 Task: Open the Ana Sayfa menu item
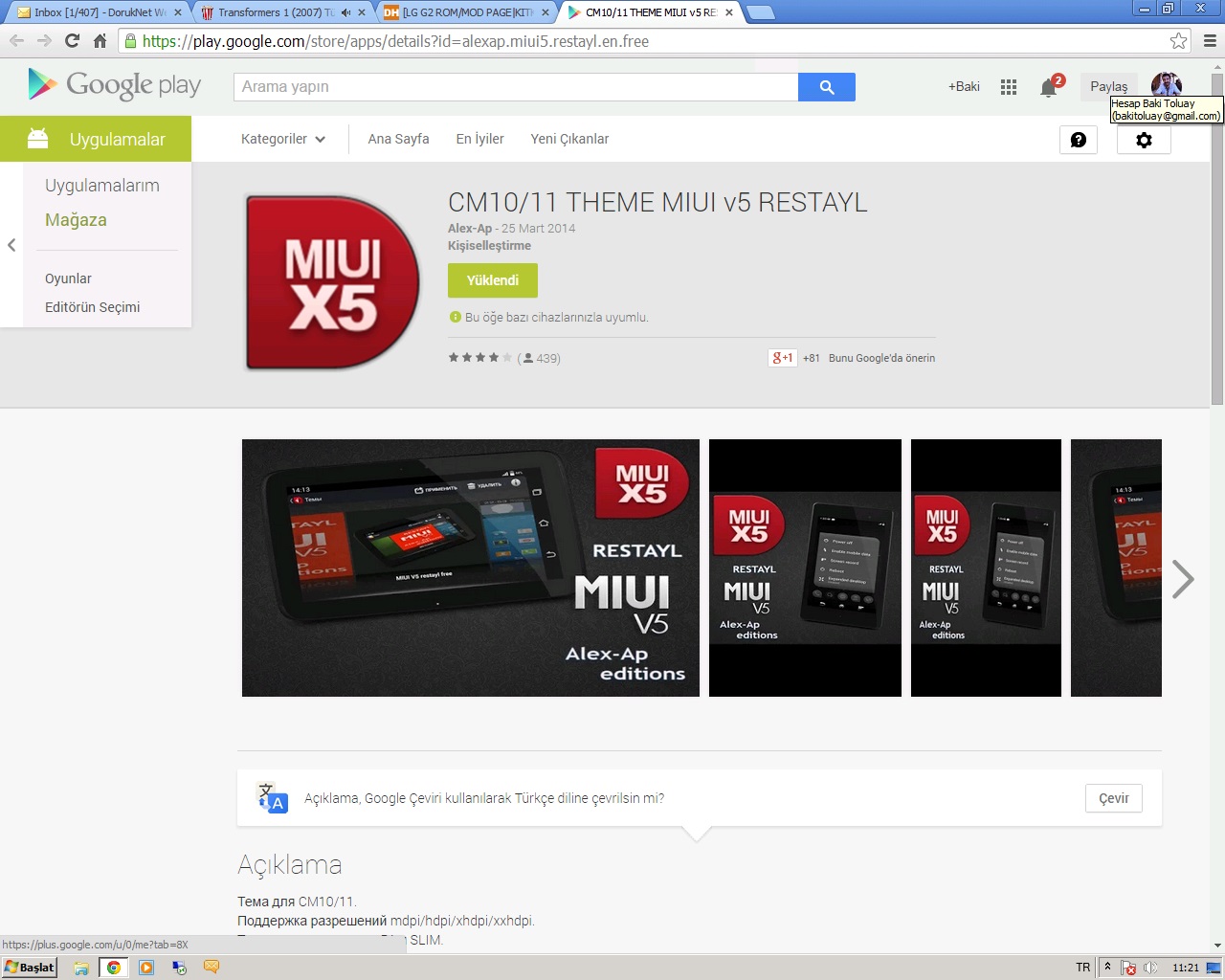pos(398,139)
